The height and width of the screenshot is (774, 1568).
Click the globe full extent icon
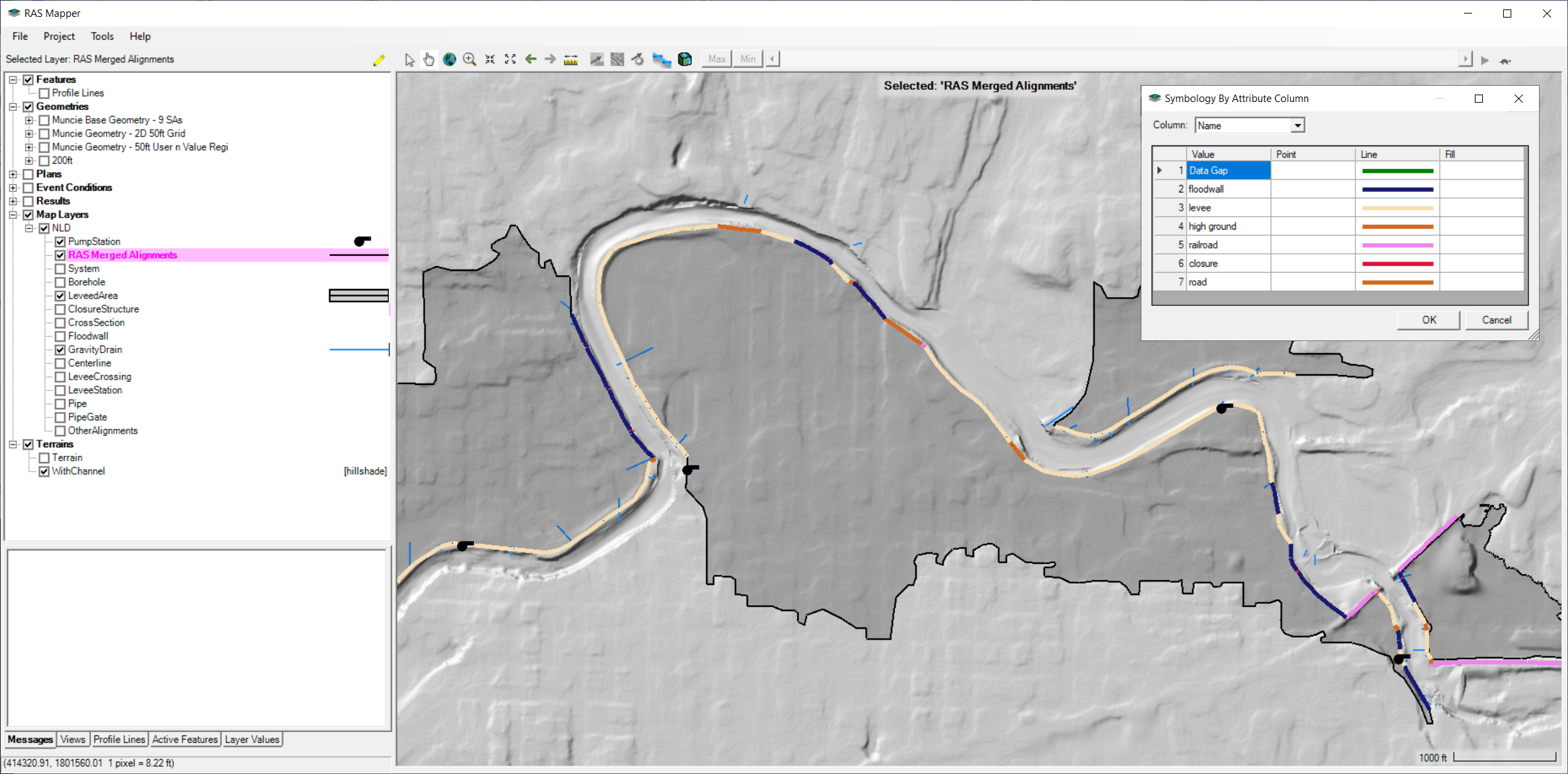(449, 60)
